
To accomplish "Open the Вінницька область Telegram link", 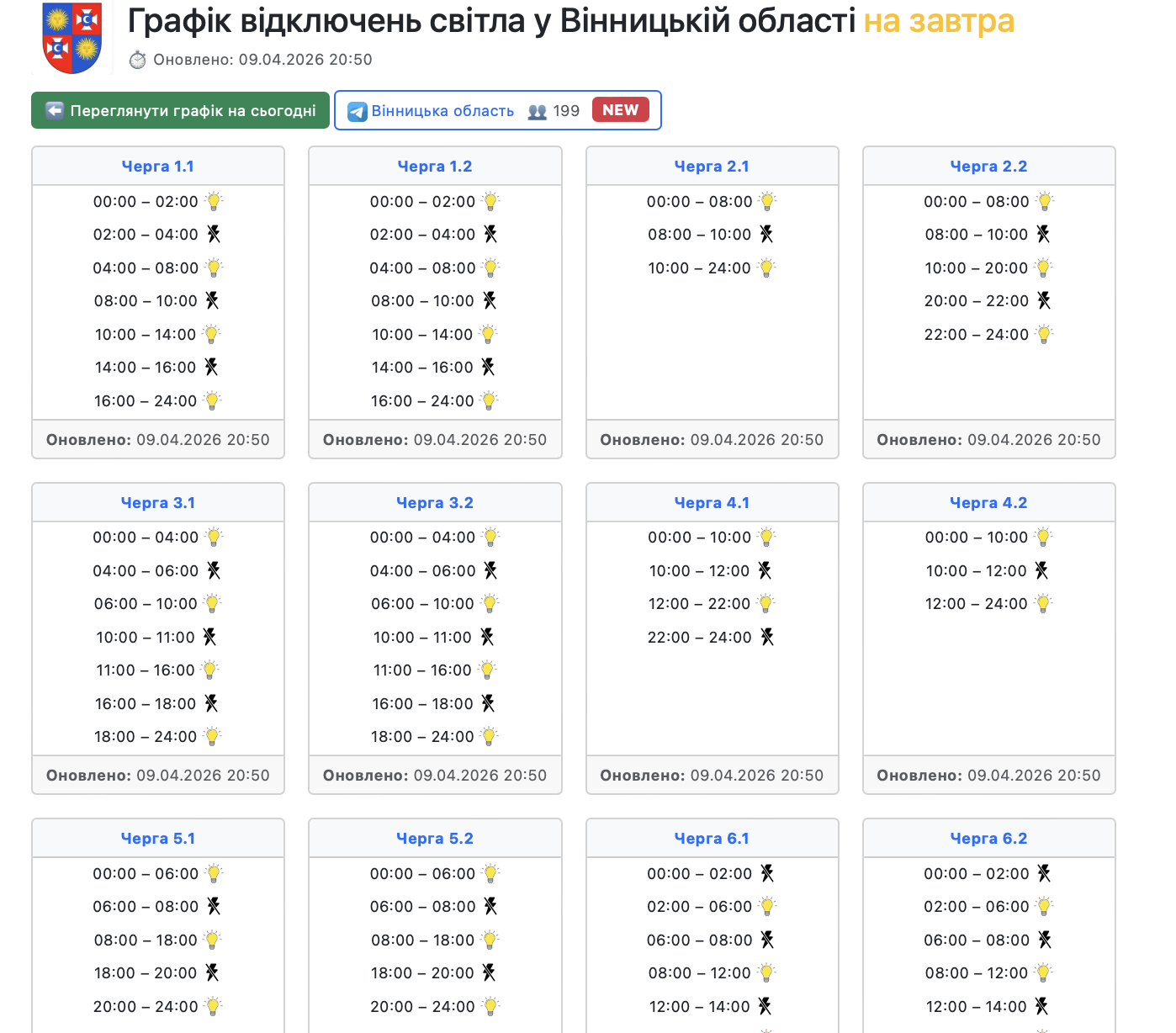I will point(442,111).
